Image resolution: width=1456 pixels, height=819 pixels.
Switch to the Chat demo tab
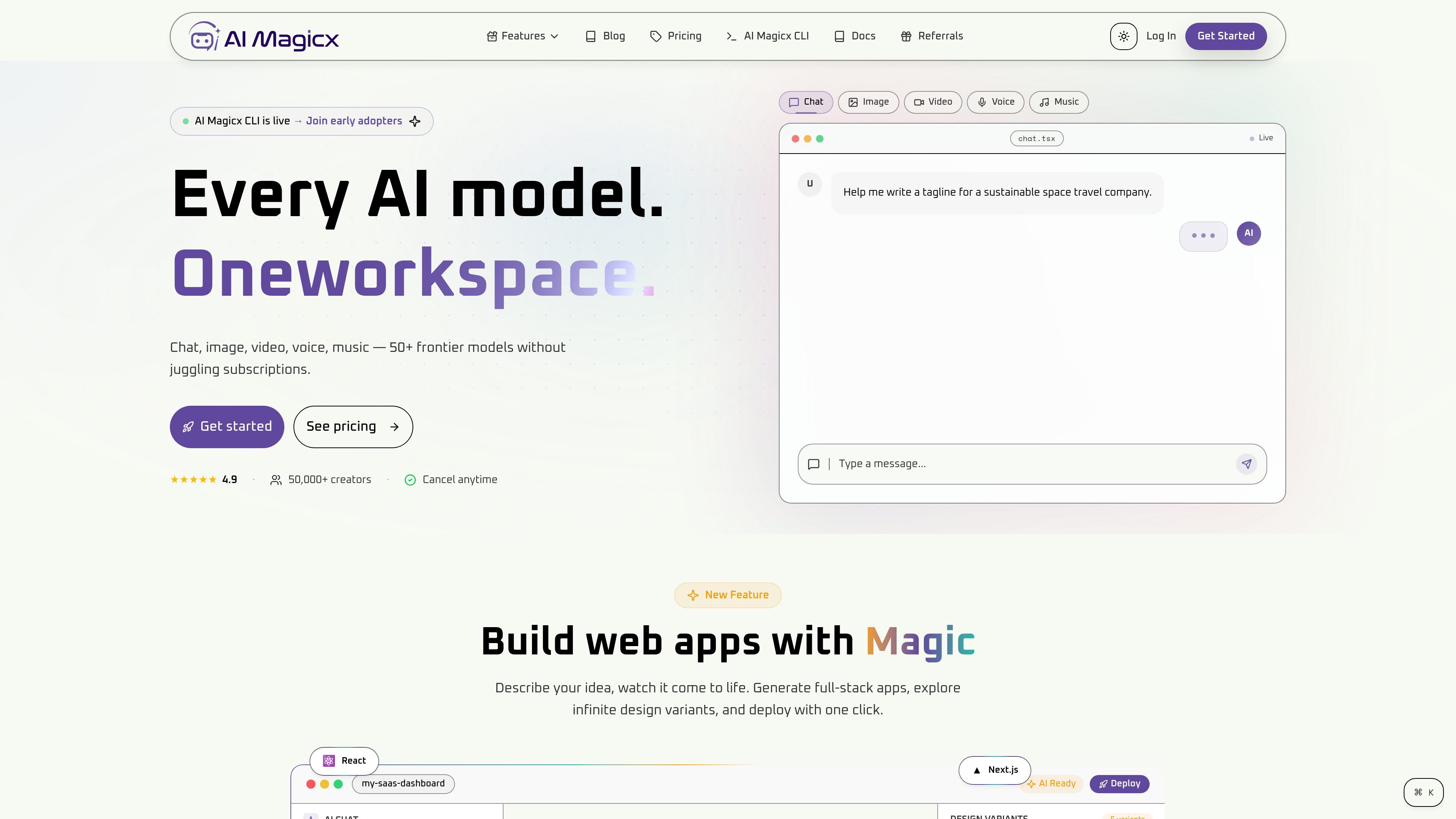(805, 102)
